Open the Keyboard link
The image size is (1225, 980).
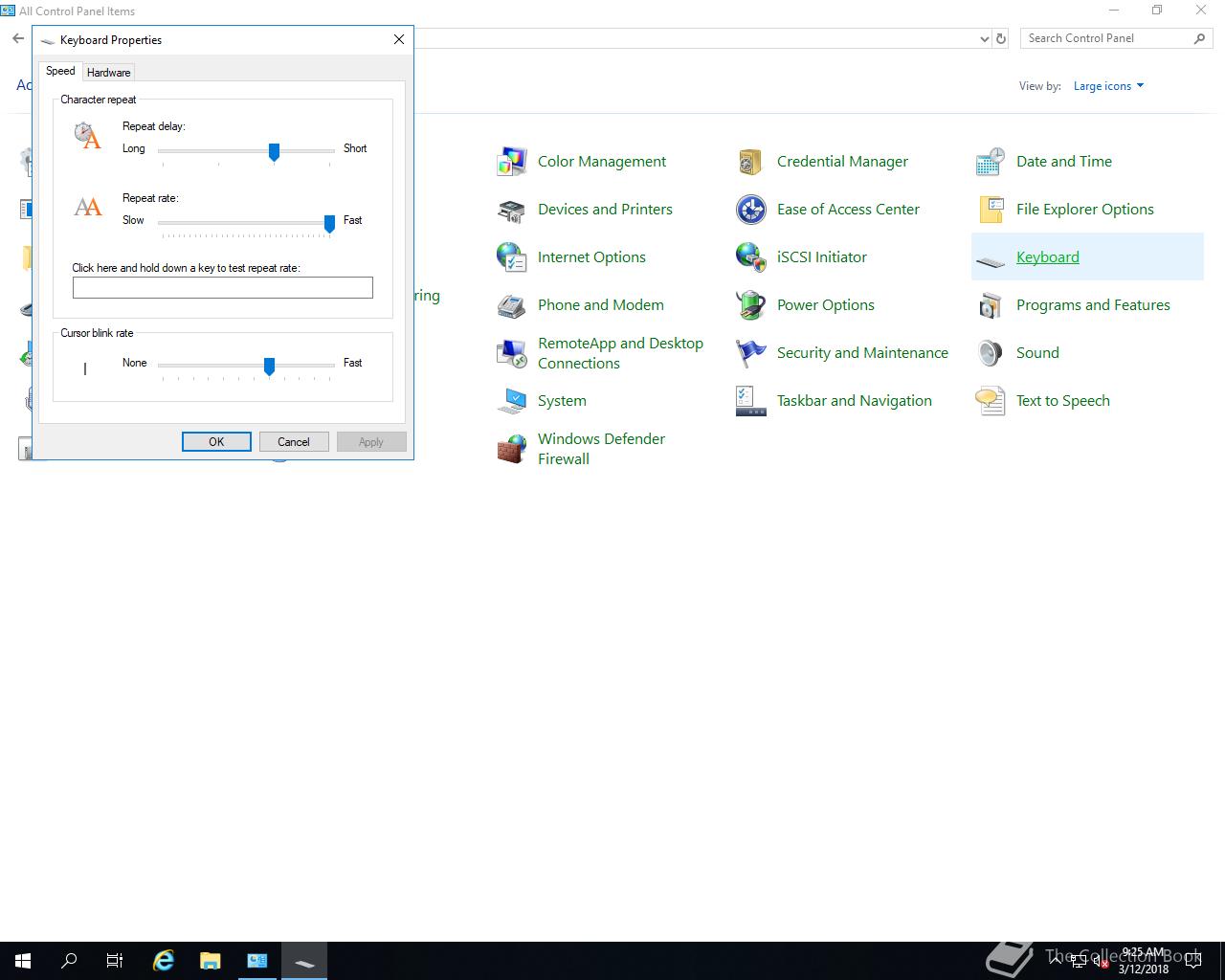tap(1048, 257)
